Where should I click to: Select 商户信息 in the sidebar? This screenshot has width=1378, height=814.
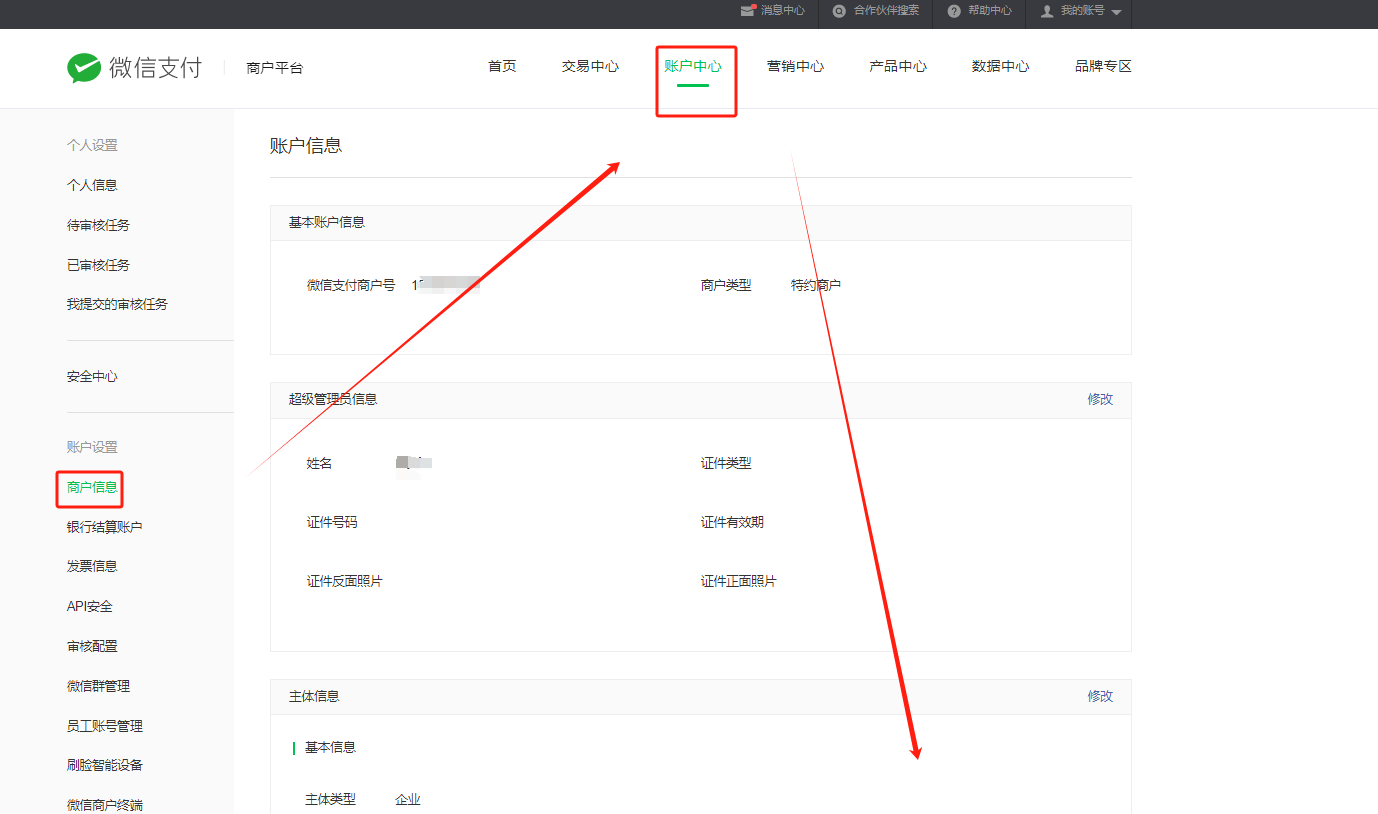92,488
